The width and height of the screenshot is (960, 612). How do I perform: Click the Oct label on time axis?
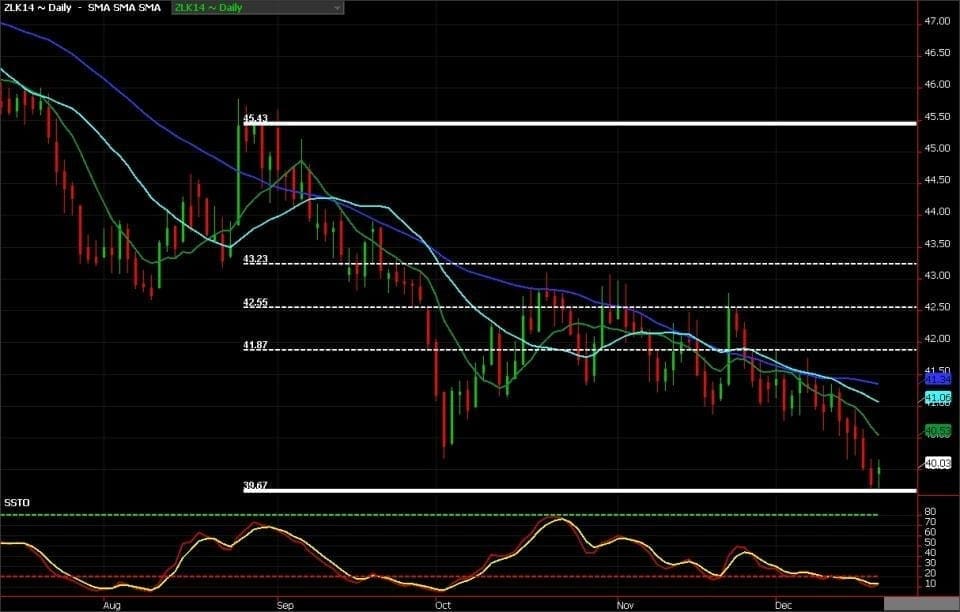tap(441, 605)
